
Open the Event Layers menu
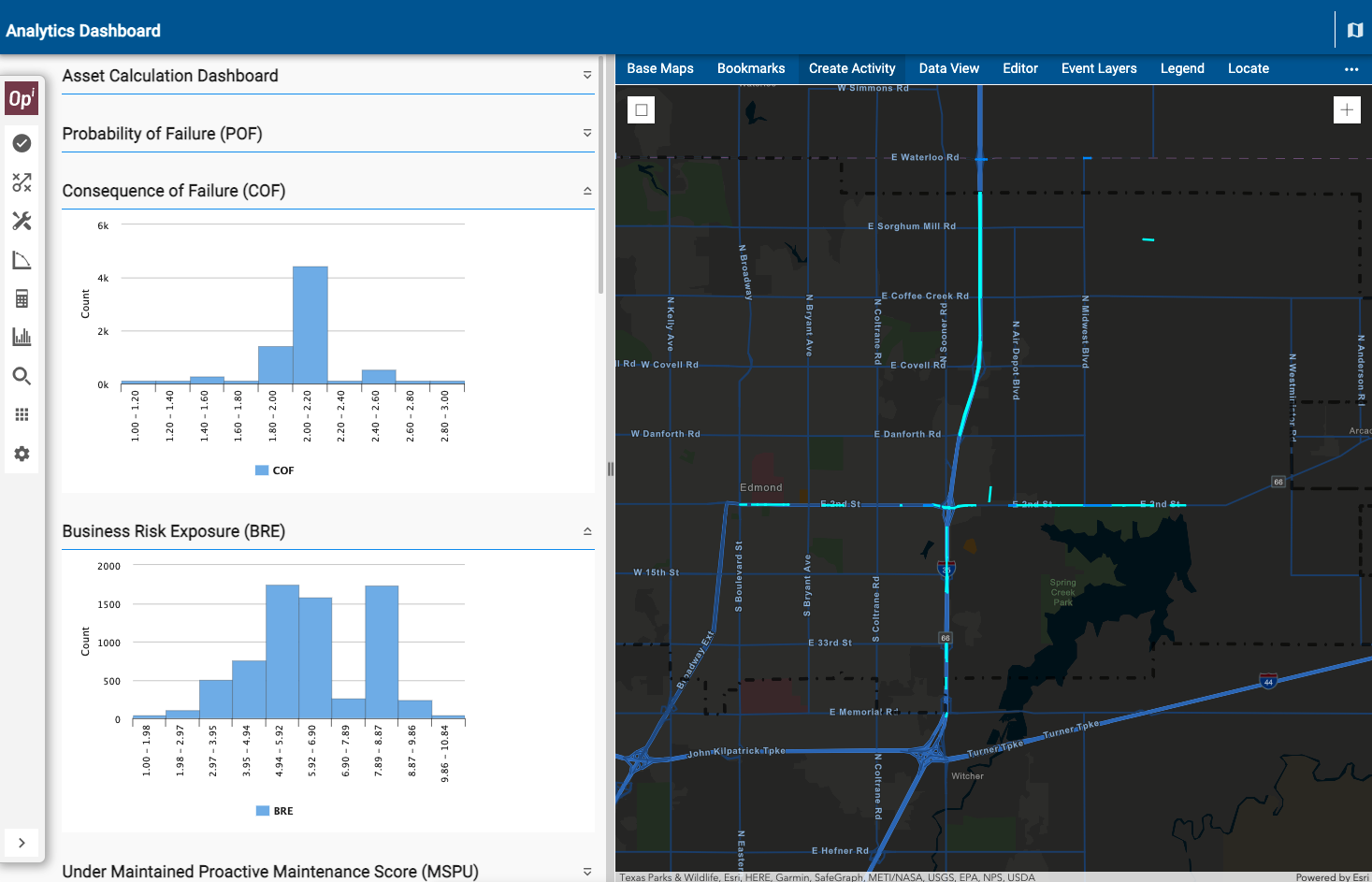pyautogui.click(x=1099, y=68)
